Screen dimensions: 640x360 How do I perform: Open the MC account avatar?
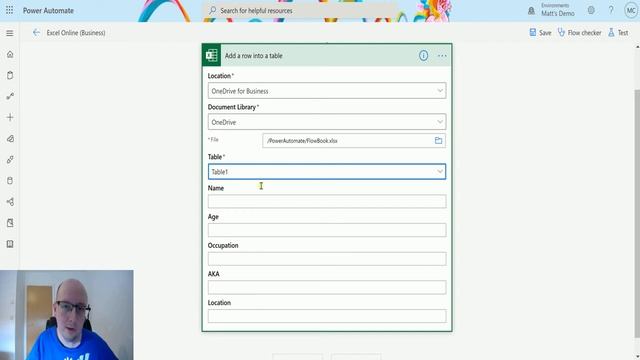tap(631, 10)
